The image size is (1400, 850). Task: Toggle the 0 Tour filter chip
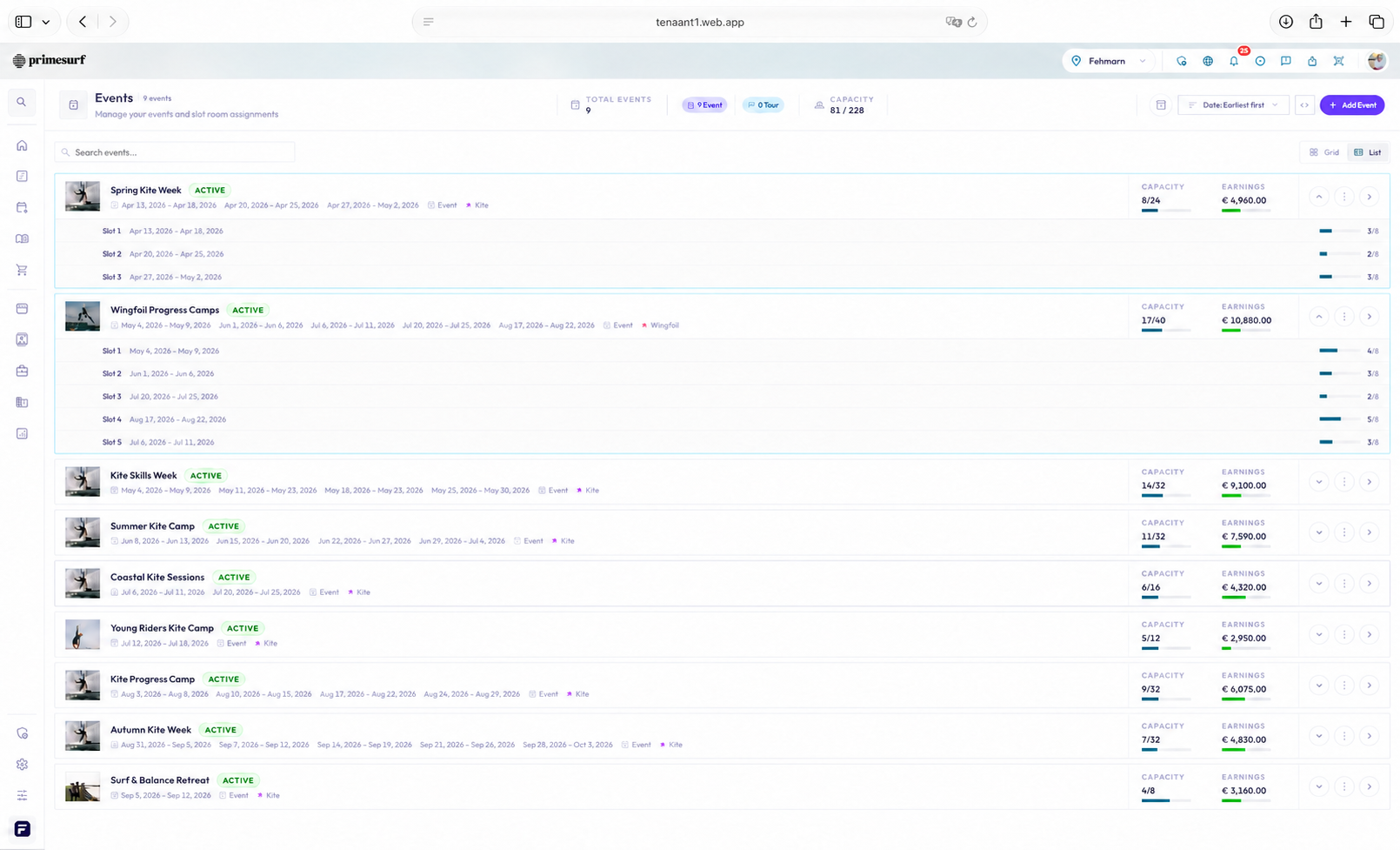[763, 105]
